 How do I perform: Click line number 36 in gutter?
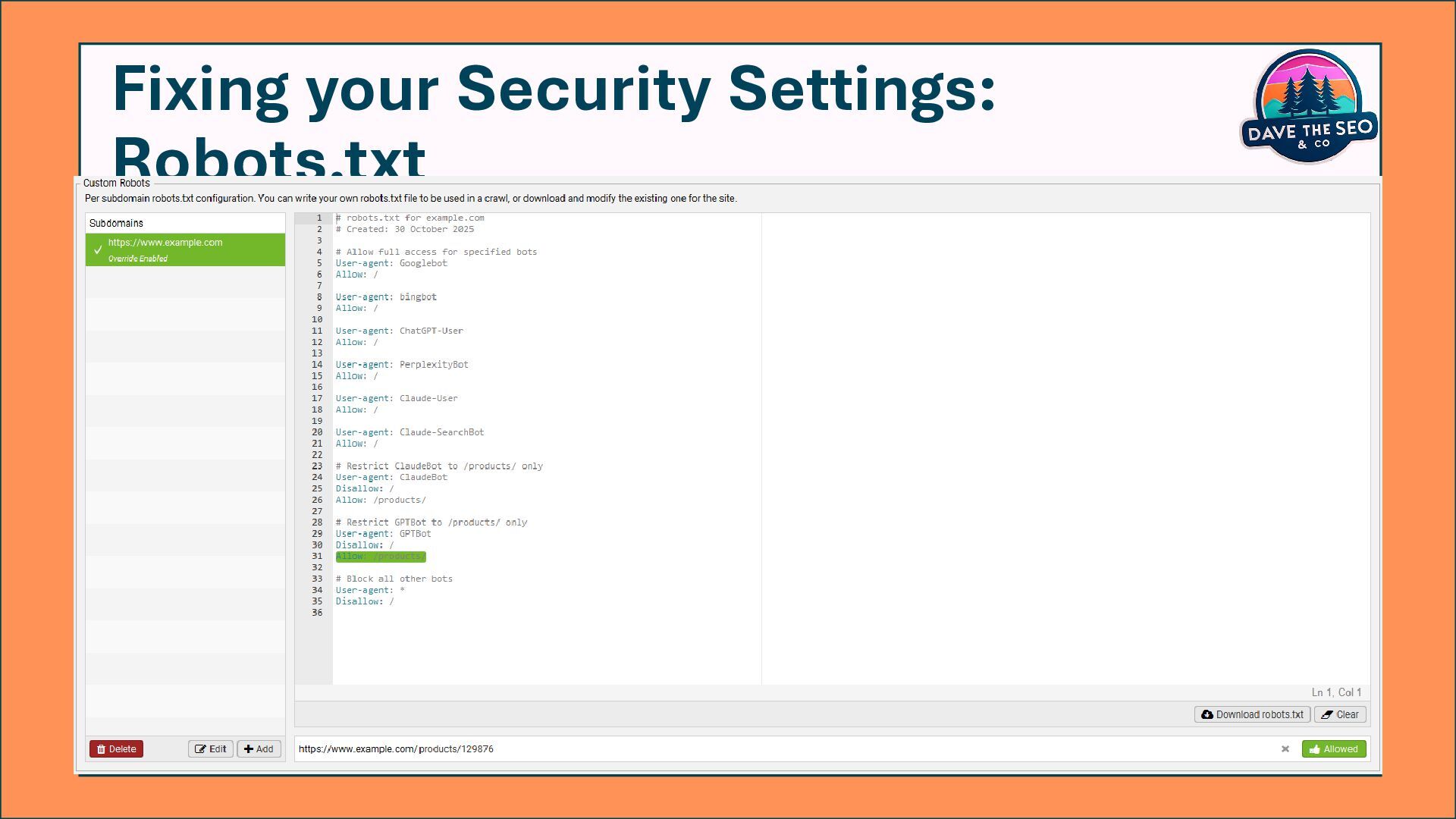(x=317, y=613)
